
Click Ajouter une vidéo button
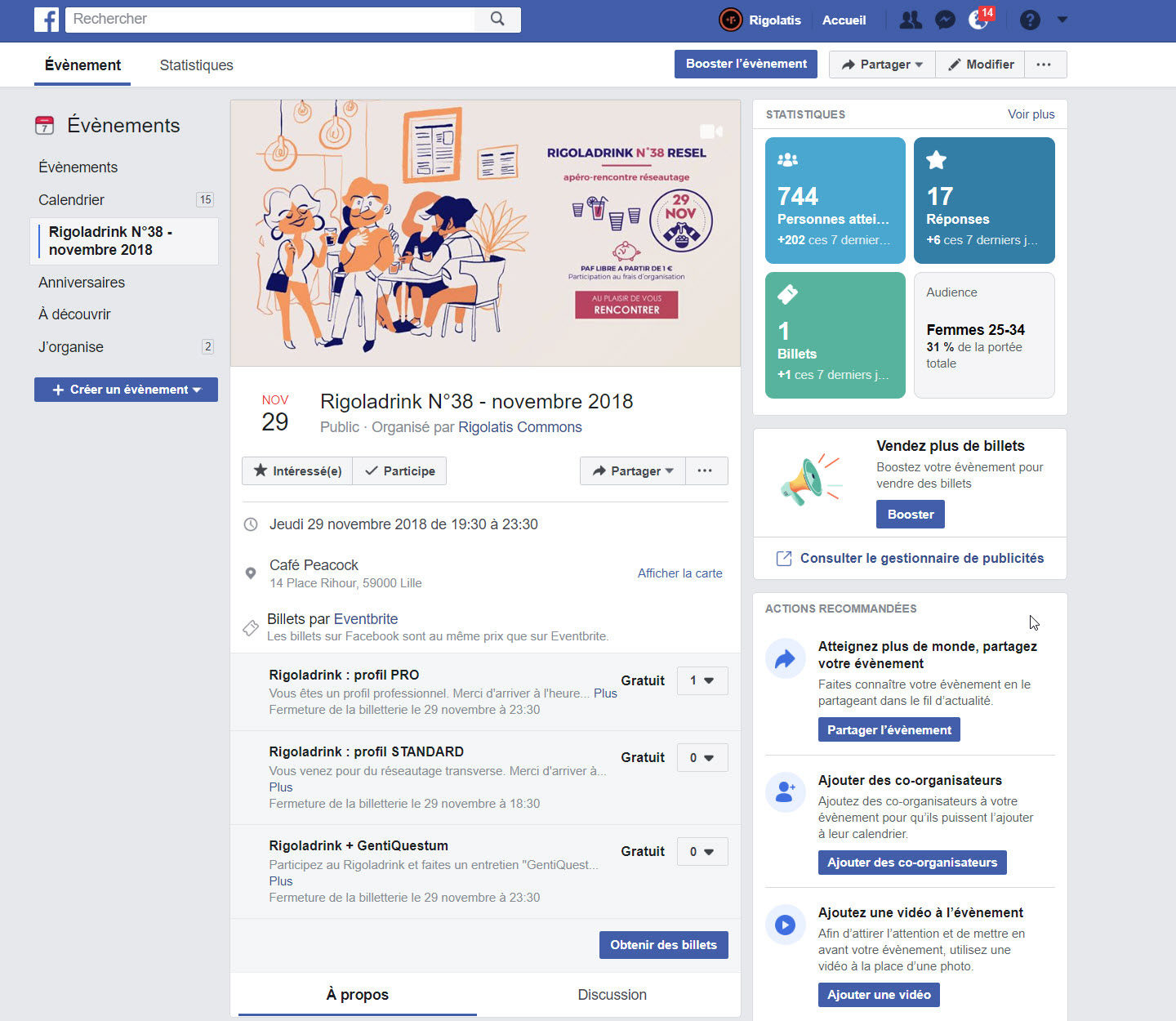click(879, 995)
